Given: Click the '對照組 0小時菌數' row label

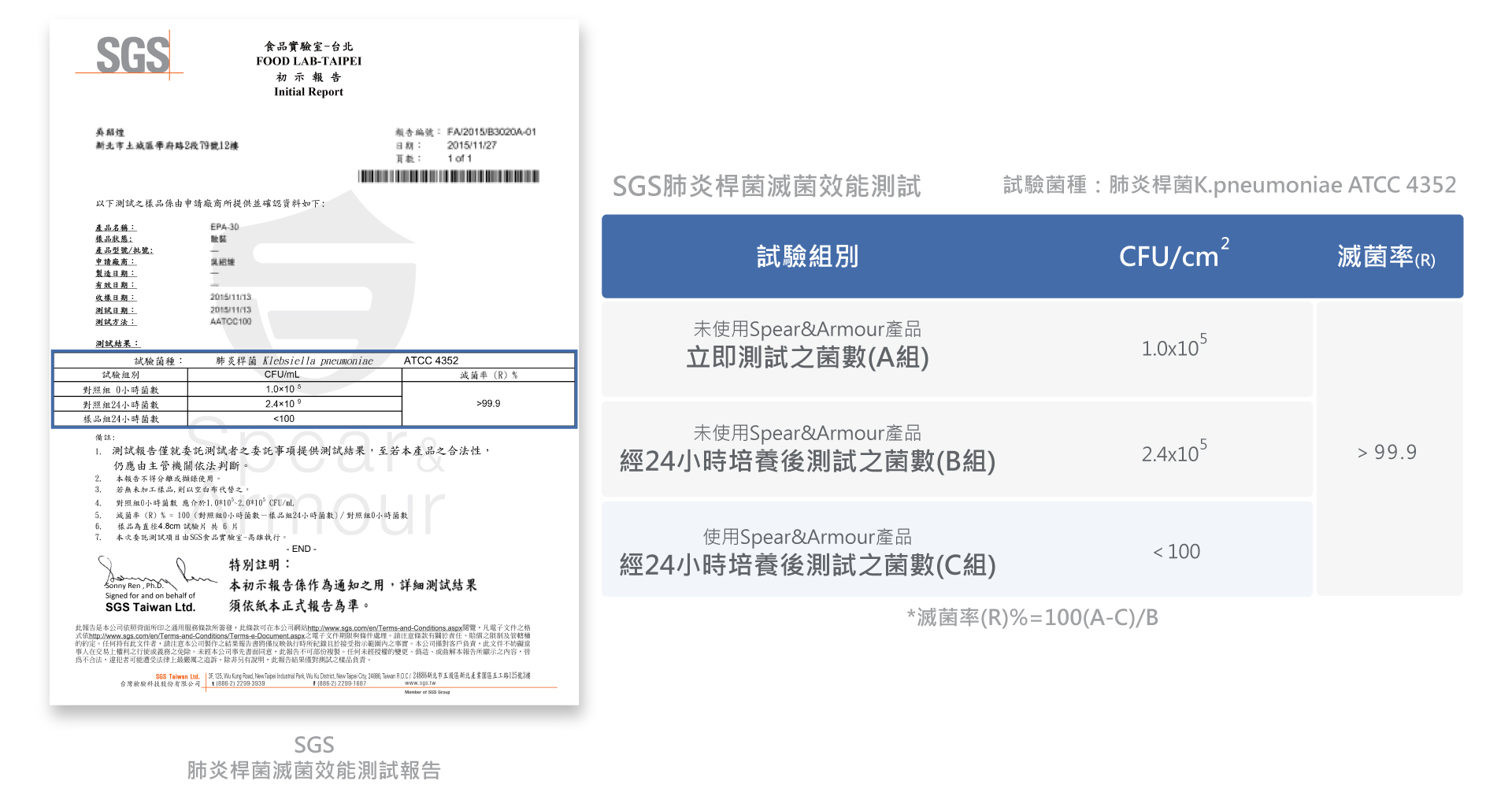Looking at the screenshot, I should tap(120, 390).
